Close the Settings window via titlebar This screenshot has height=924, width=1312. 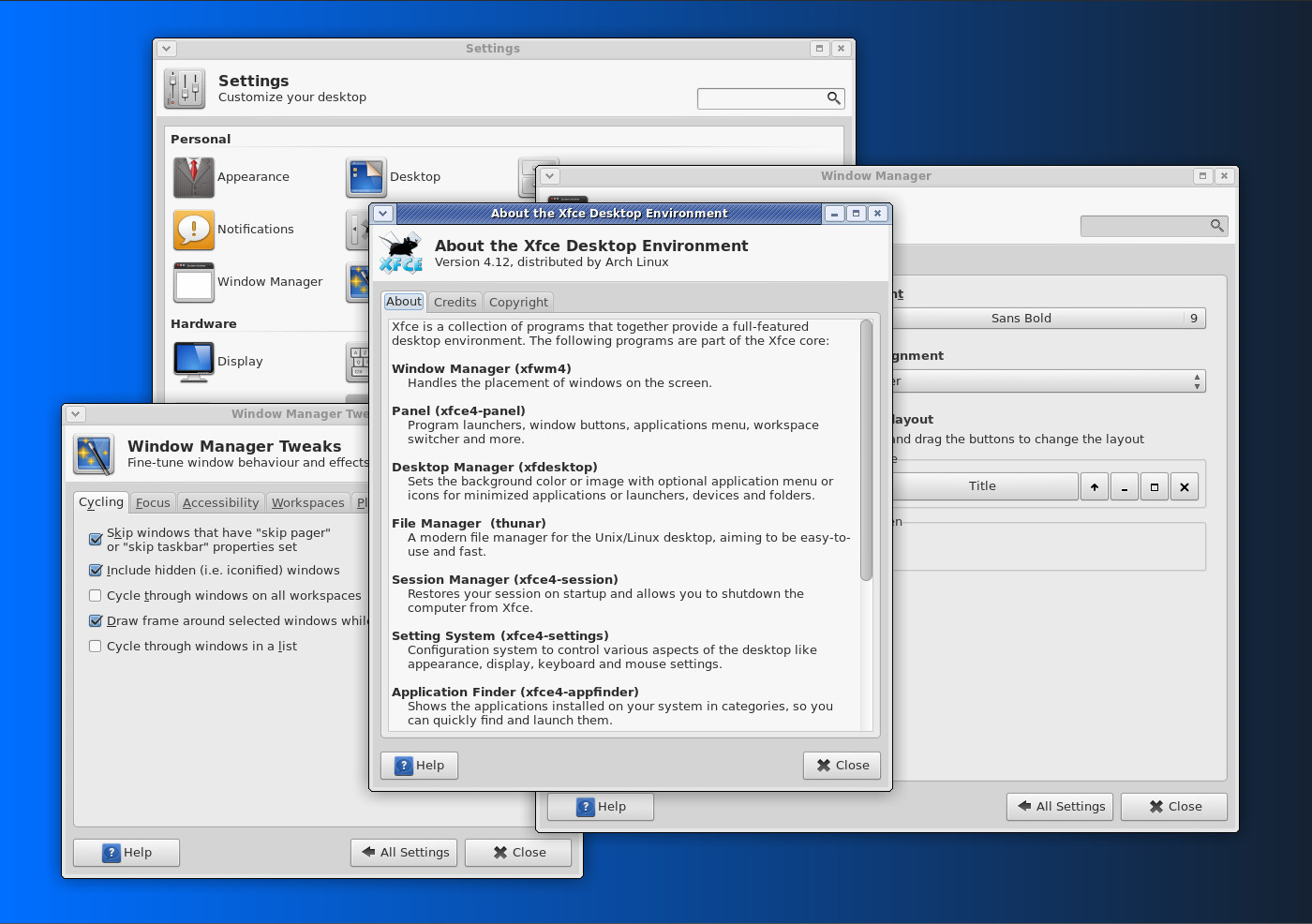(842, 49)
